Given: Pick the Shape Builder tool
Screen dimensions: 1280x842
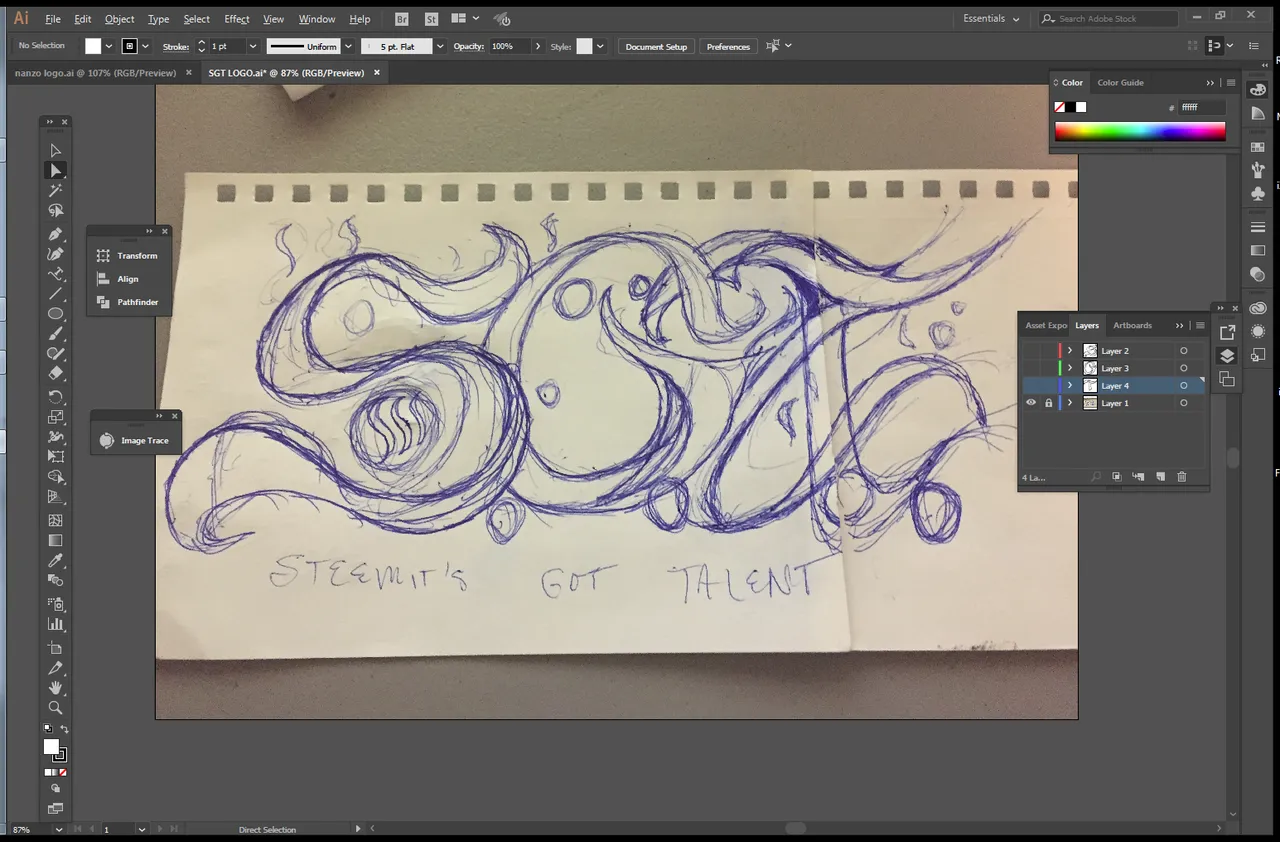Looking at the screenshot, I should [56, 477].
